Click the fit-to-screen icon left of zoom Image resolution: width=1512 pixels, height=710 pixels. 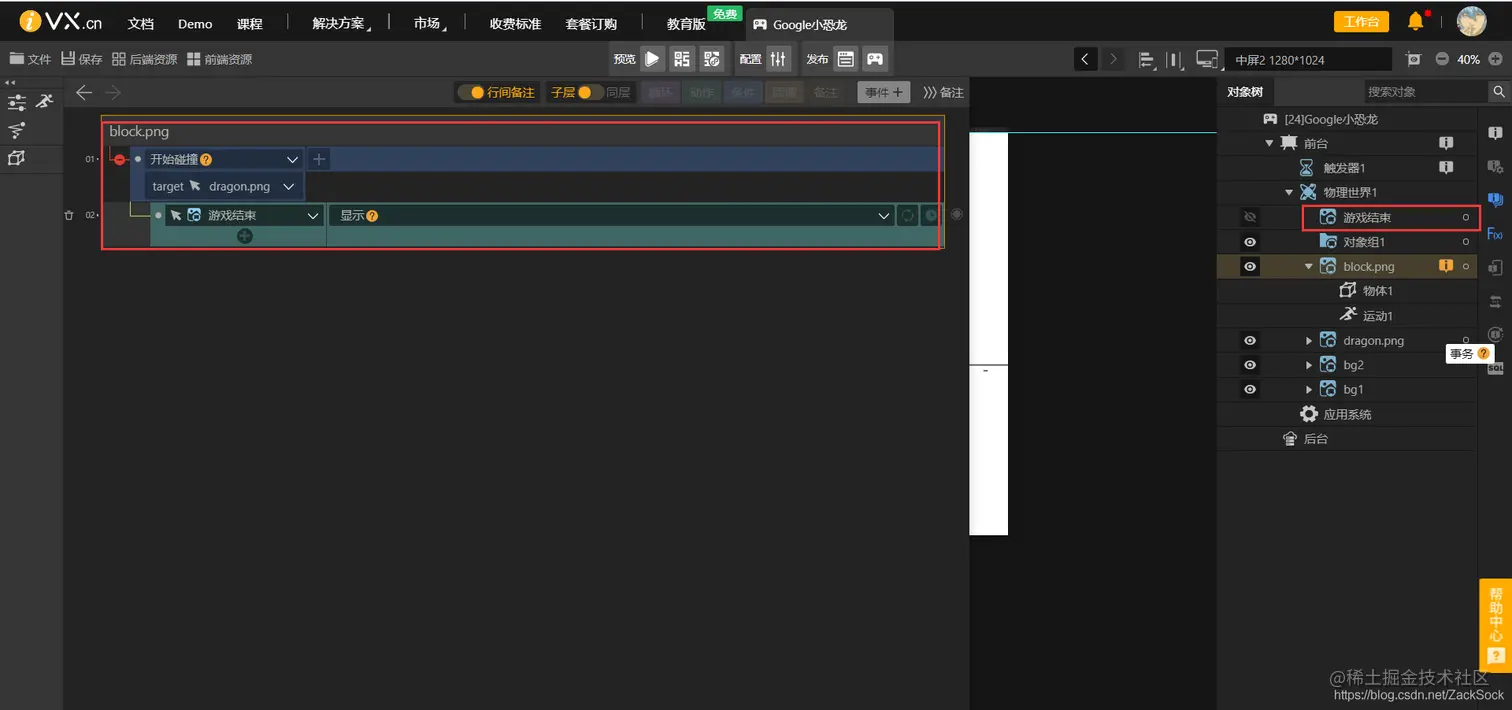(x=1413, y=59)
